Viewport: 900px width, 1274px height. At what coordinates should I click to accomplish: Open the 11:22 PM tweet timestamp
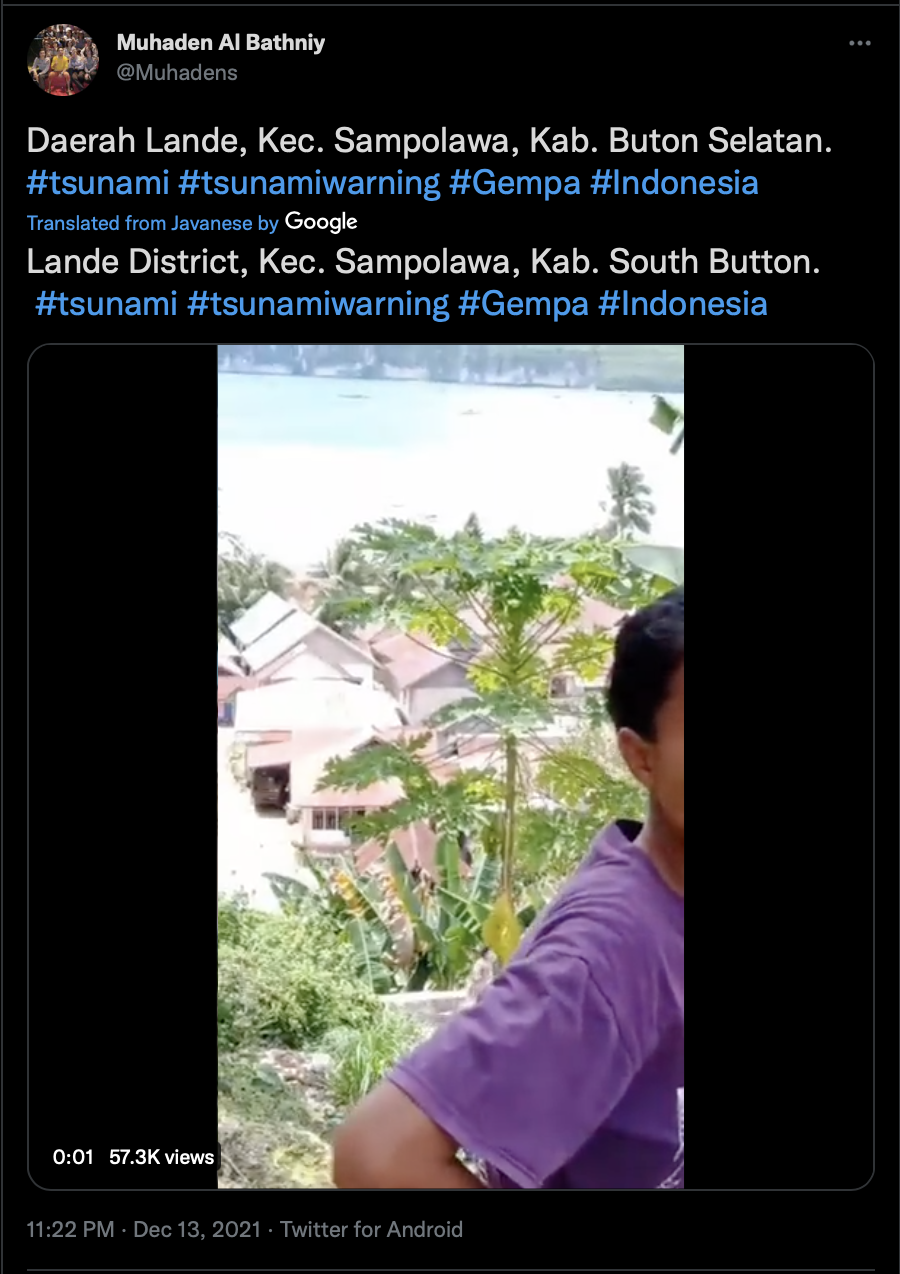(71, 1230)
